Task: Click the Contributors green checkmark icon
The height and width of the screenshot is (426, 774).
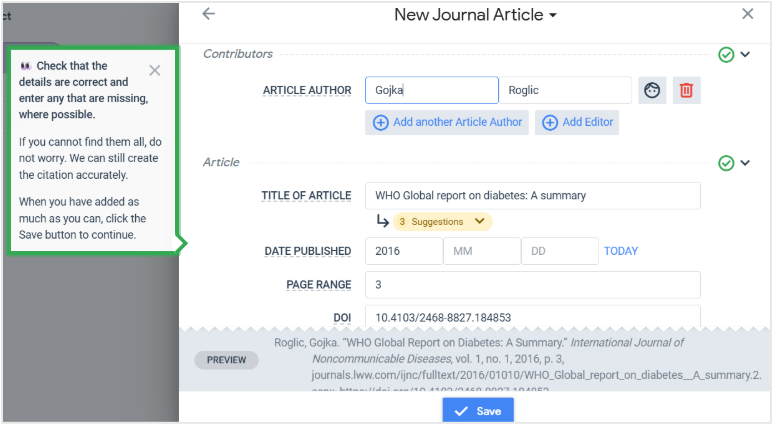Action: click(726, 54)
